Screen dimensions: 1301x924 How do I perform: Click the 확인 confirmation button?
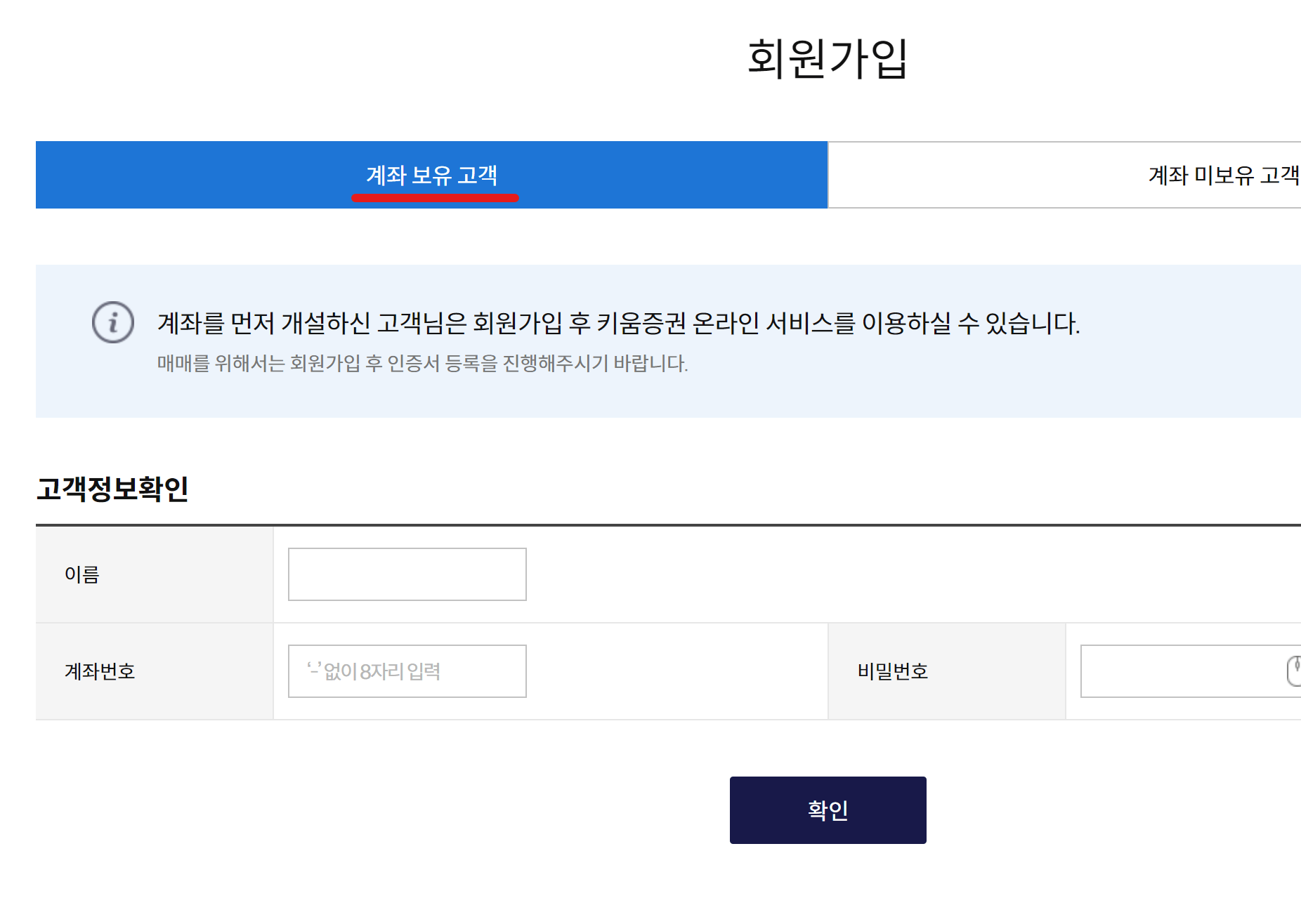pyautogui.click(x=828, y=810)
